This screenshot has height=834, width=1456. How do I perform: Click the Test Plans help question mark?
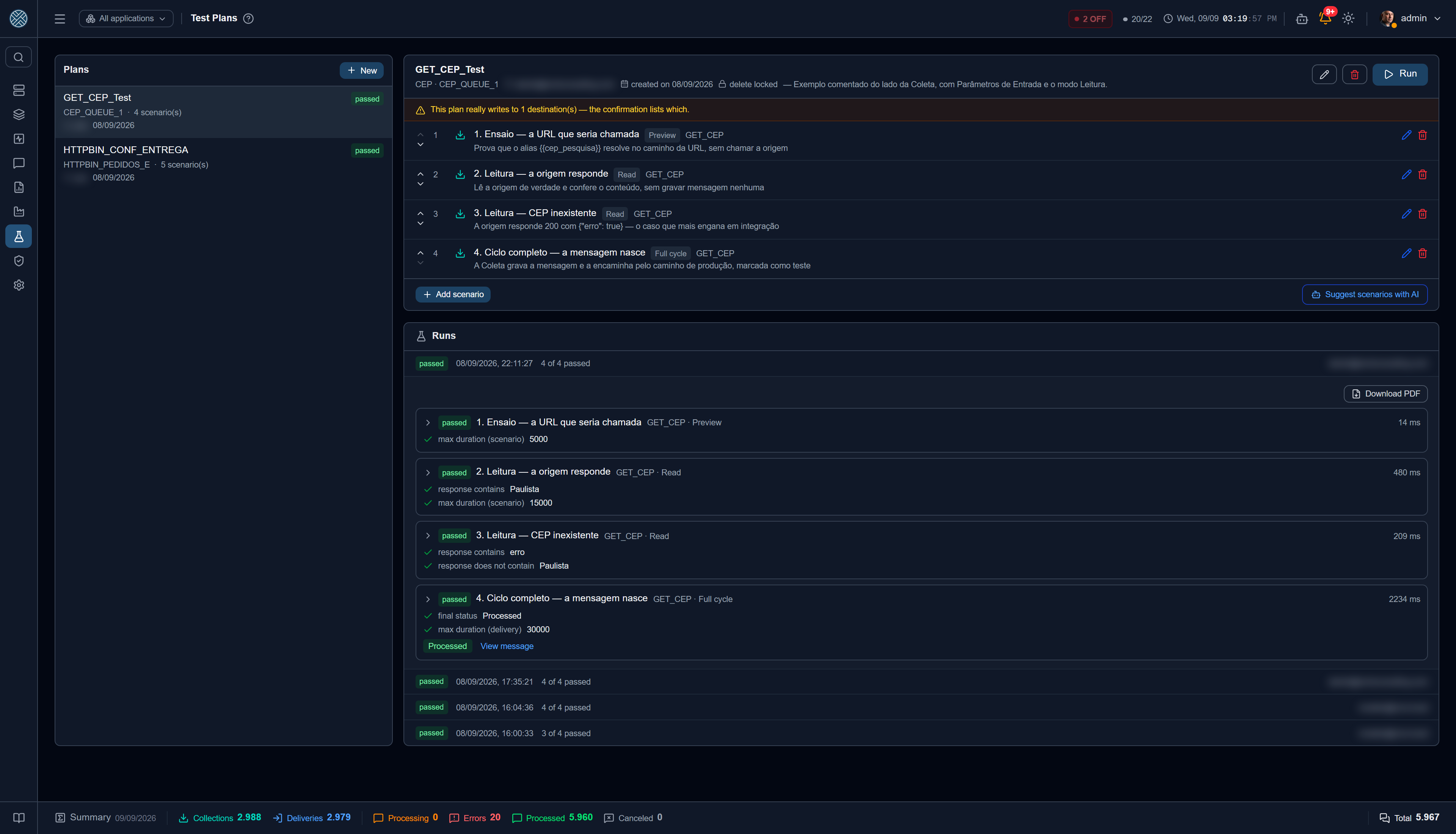point(248,18)
